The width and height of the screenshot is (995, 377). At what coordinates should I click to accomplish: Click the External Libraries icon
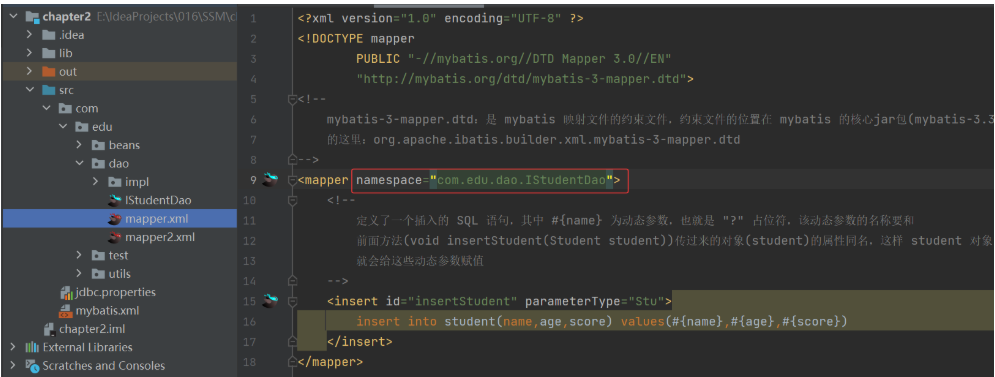click(32, 347)
